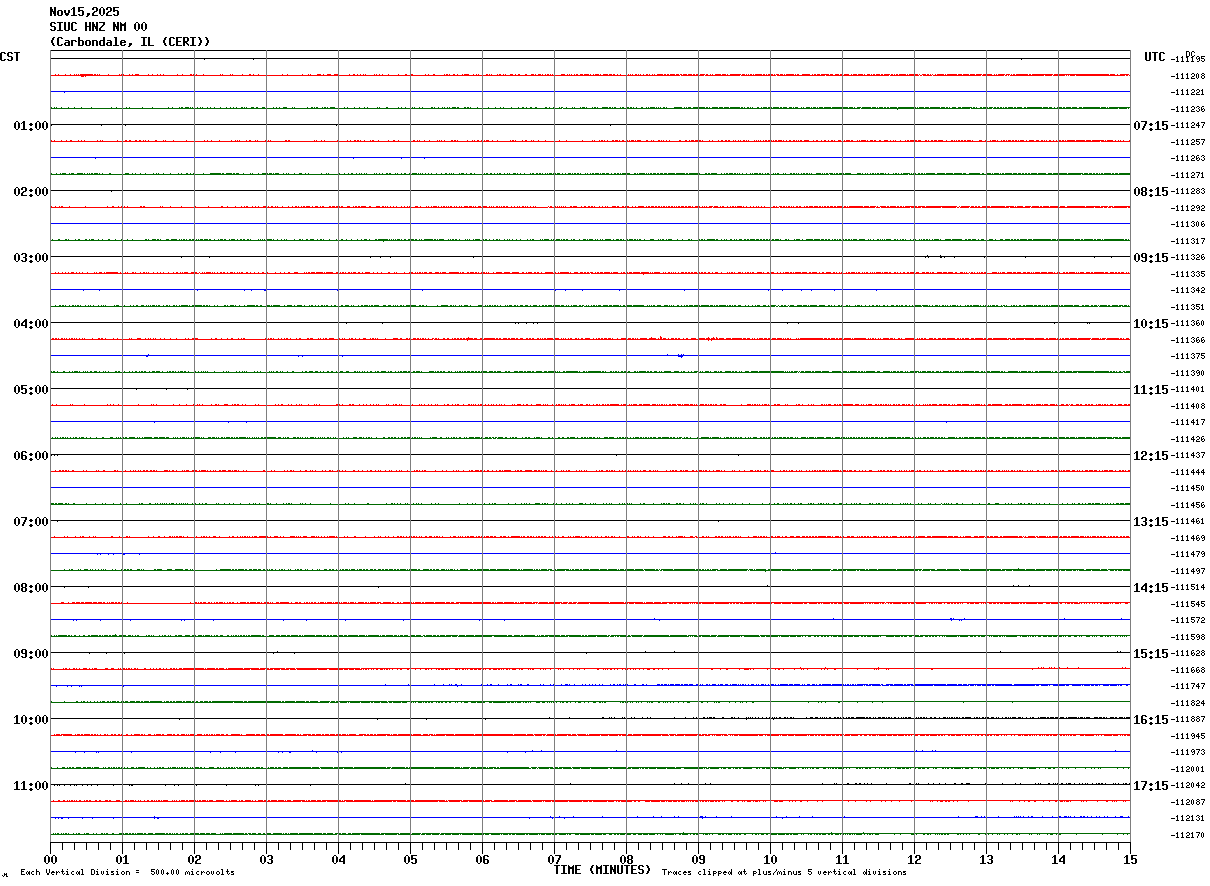The image size is (1210, 886).
Task: Click the DC offset value -111747
Action: click(x=1187, y=687)
